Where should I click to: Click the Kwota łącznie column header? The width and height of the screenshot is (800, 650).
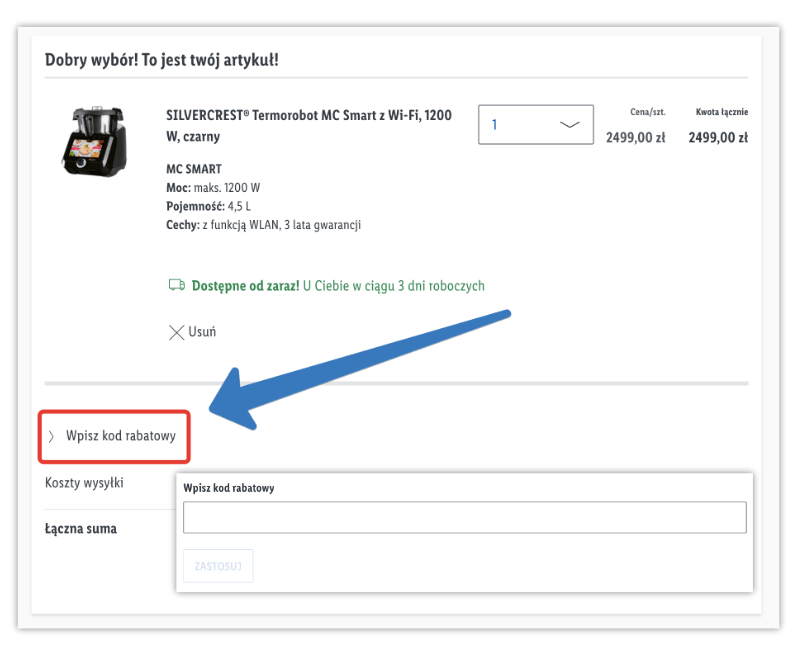(x=722, y=112)
